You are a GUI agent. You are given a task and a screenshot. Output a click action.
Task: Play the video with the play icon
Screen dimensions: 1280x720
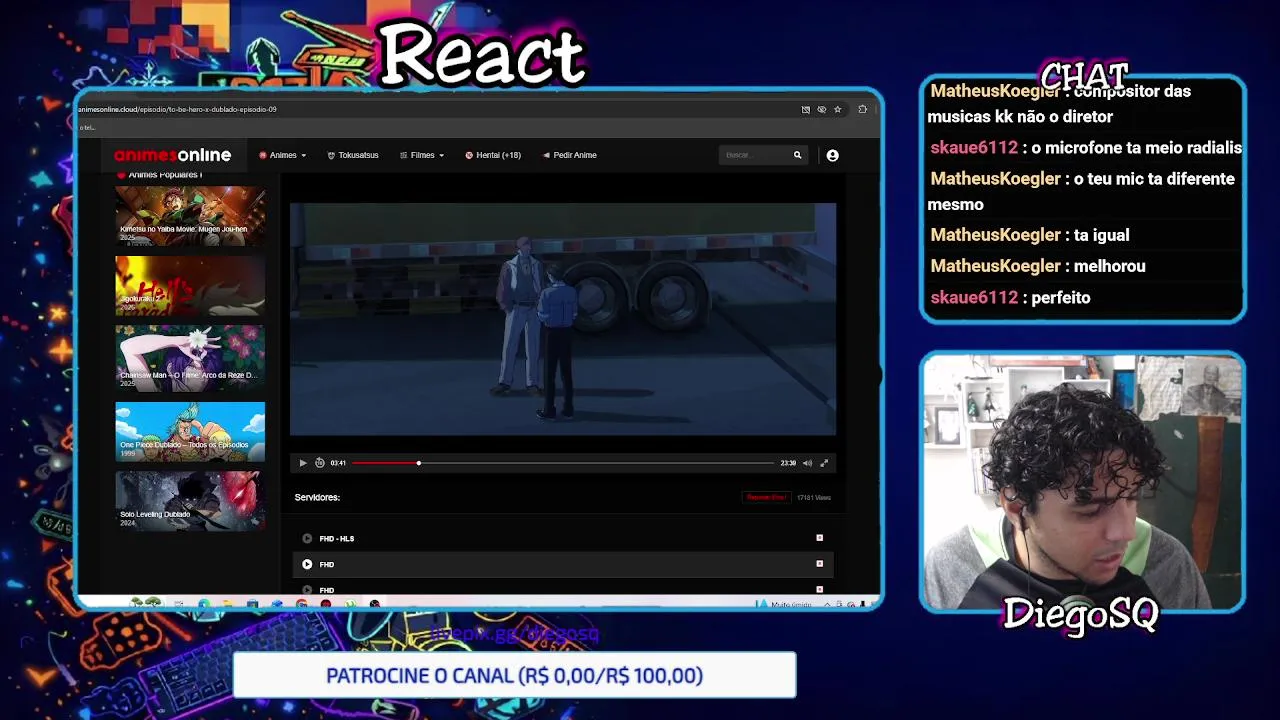click(303, 463)
